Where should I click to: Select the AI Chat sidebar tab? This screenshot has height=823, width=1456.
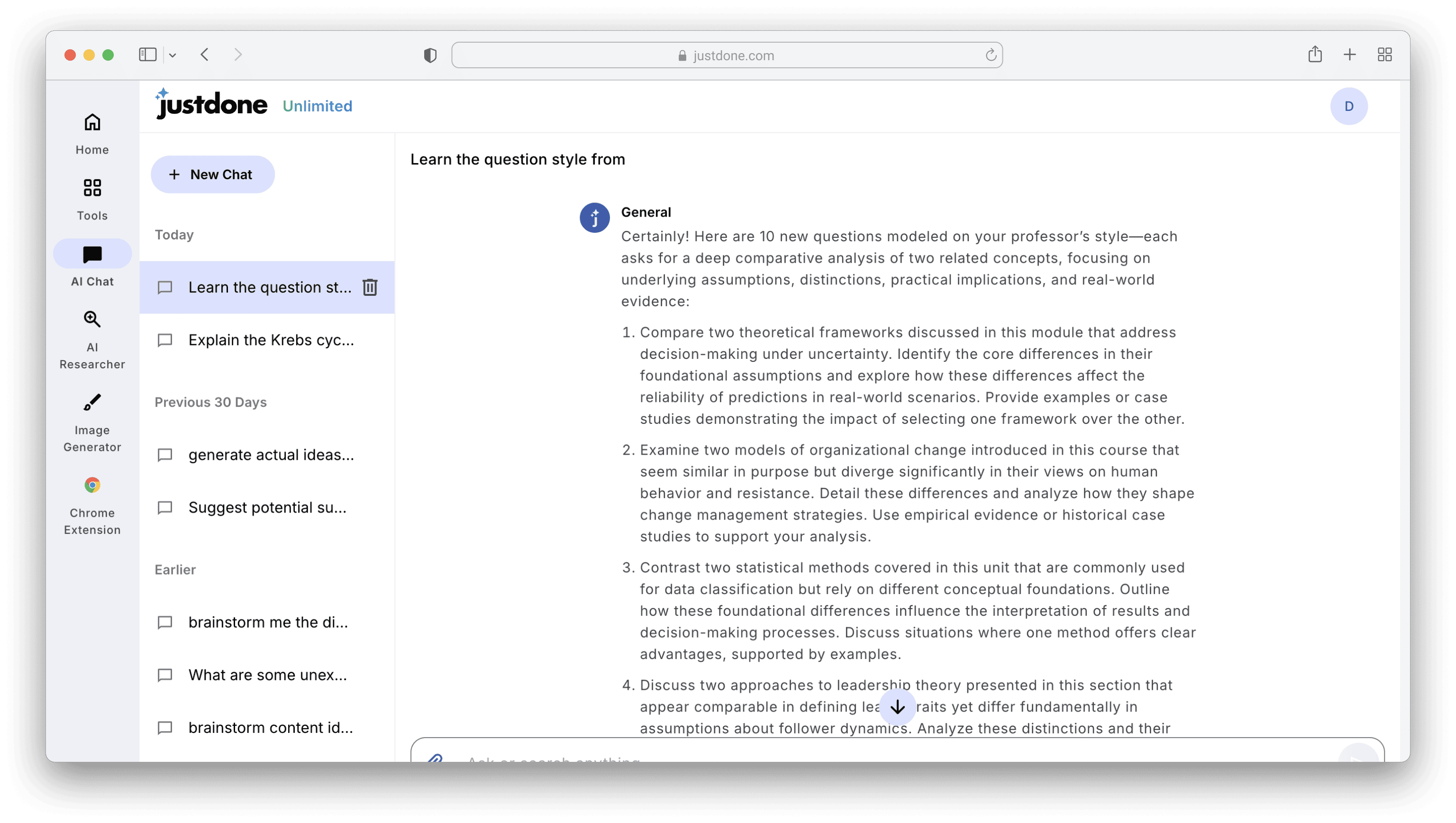point(92,265)
